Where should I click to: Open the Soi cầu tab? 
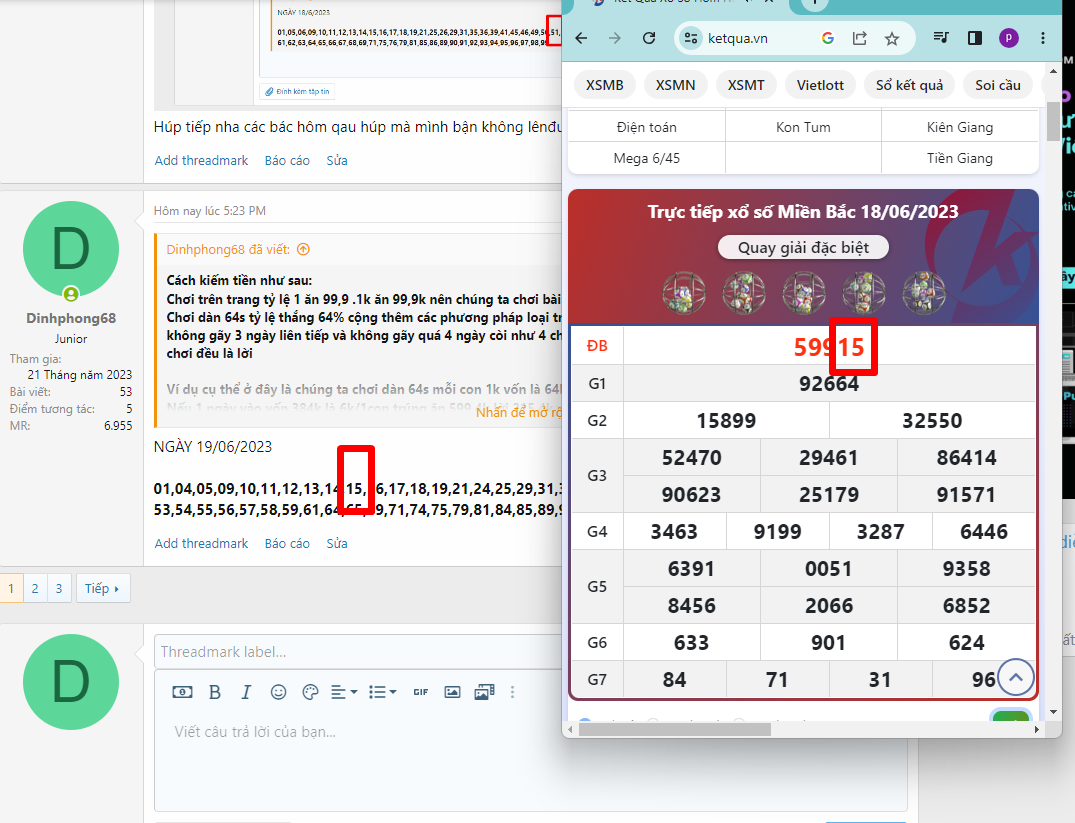[x=998, y=85]
